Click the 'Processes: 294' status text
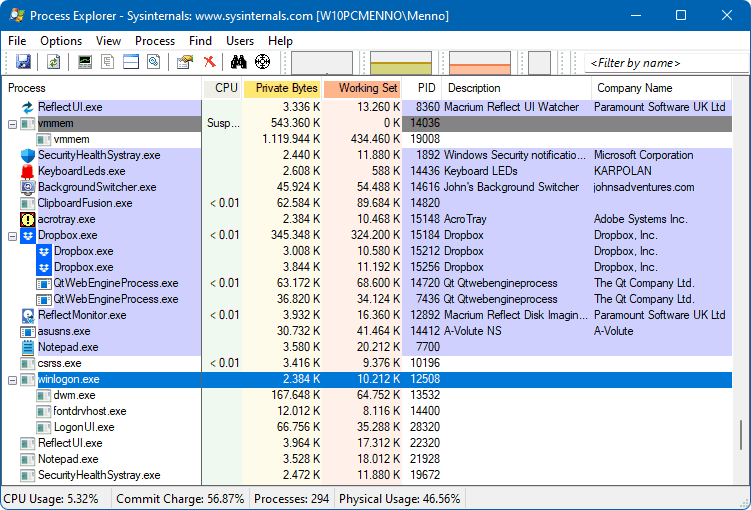Screen dimensions: 751x510 pos(292,499)
